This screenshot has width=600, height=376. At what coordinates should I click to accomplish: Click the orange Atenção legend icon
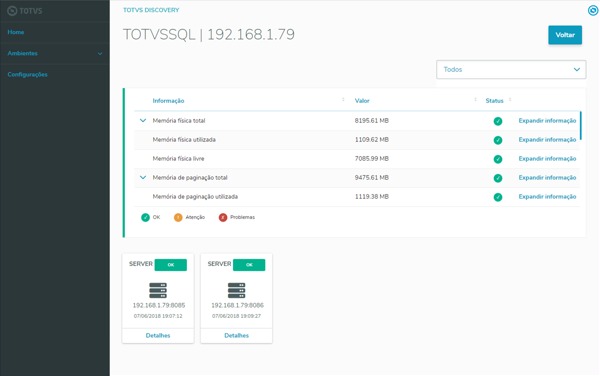[178, 217]
